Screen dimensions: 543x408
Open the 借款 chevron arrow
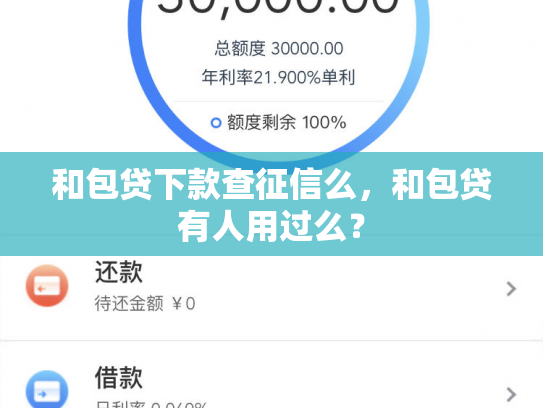pyautogui.click(x=511, y=394)
